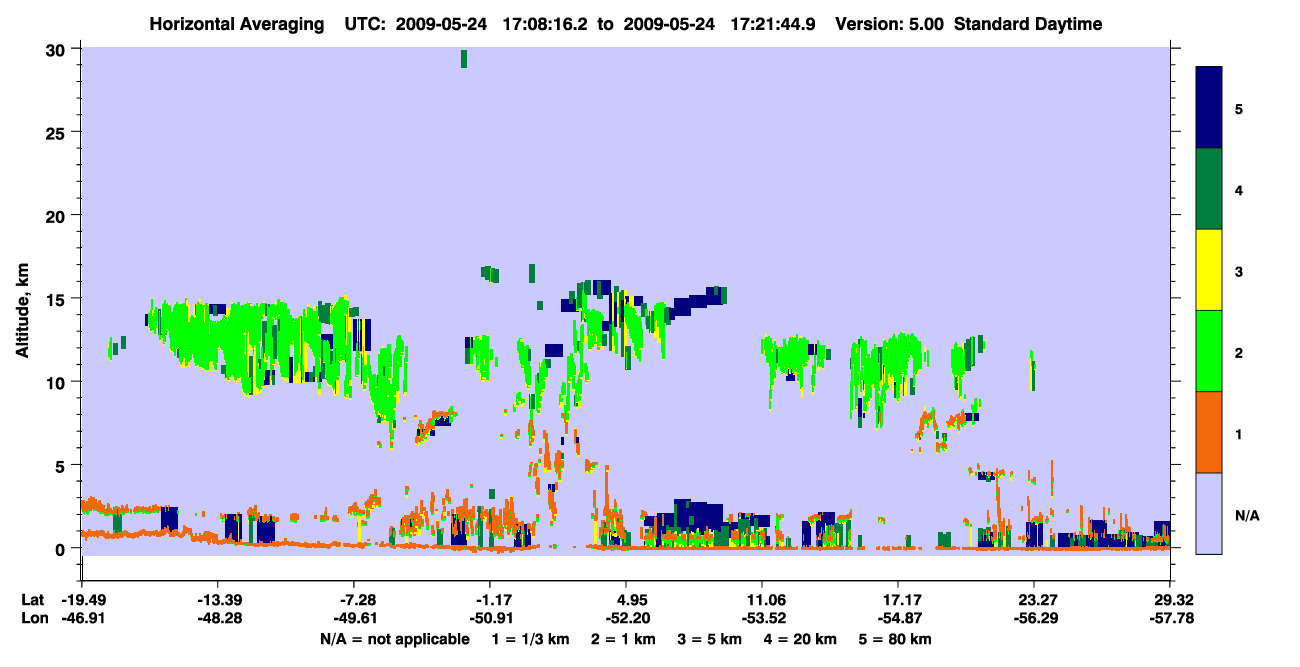Click the colorbar label 'N/A'
The width and height of the screenshot is (1300, 667).
tap(1247, 515)
